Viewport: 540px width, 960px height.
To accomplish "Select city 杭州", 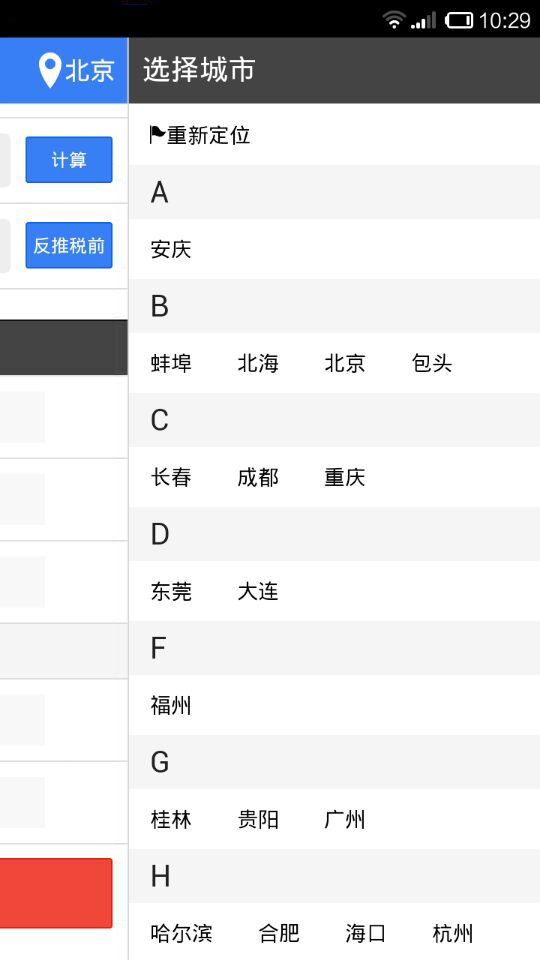I will 452,934.
